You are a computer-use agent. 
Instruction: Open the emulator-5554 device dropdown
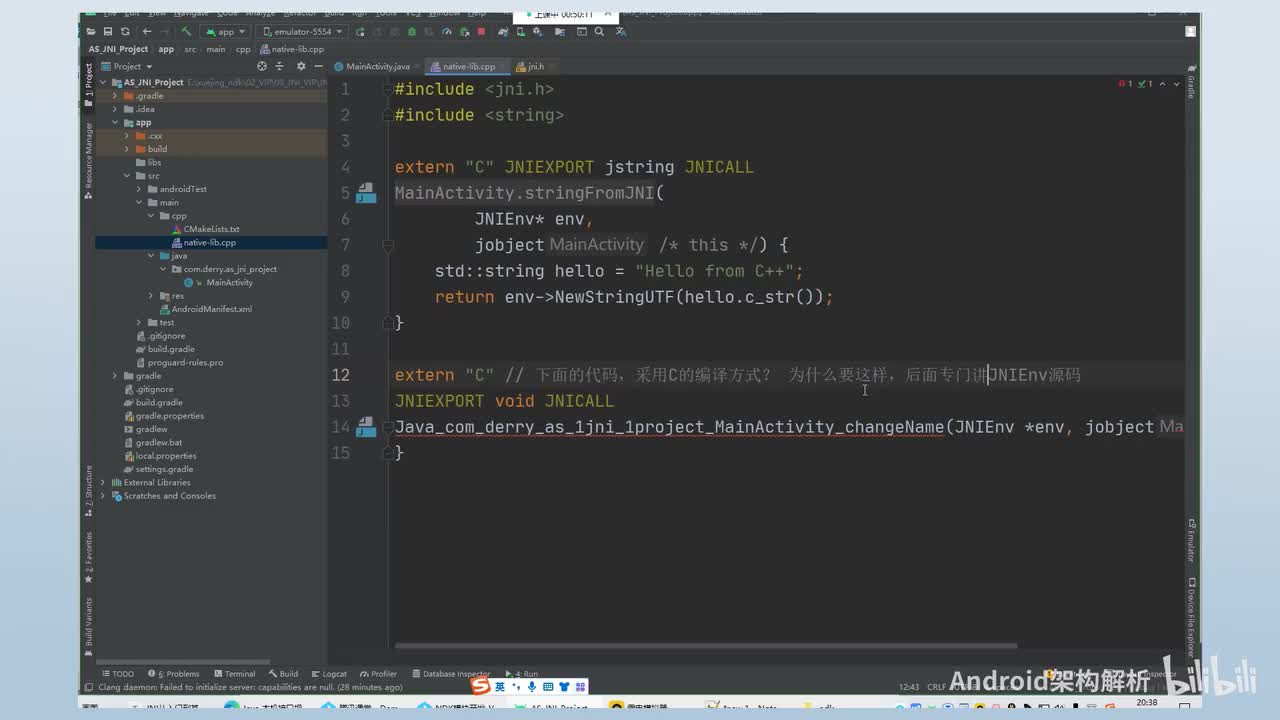[304, 32]
